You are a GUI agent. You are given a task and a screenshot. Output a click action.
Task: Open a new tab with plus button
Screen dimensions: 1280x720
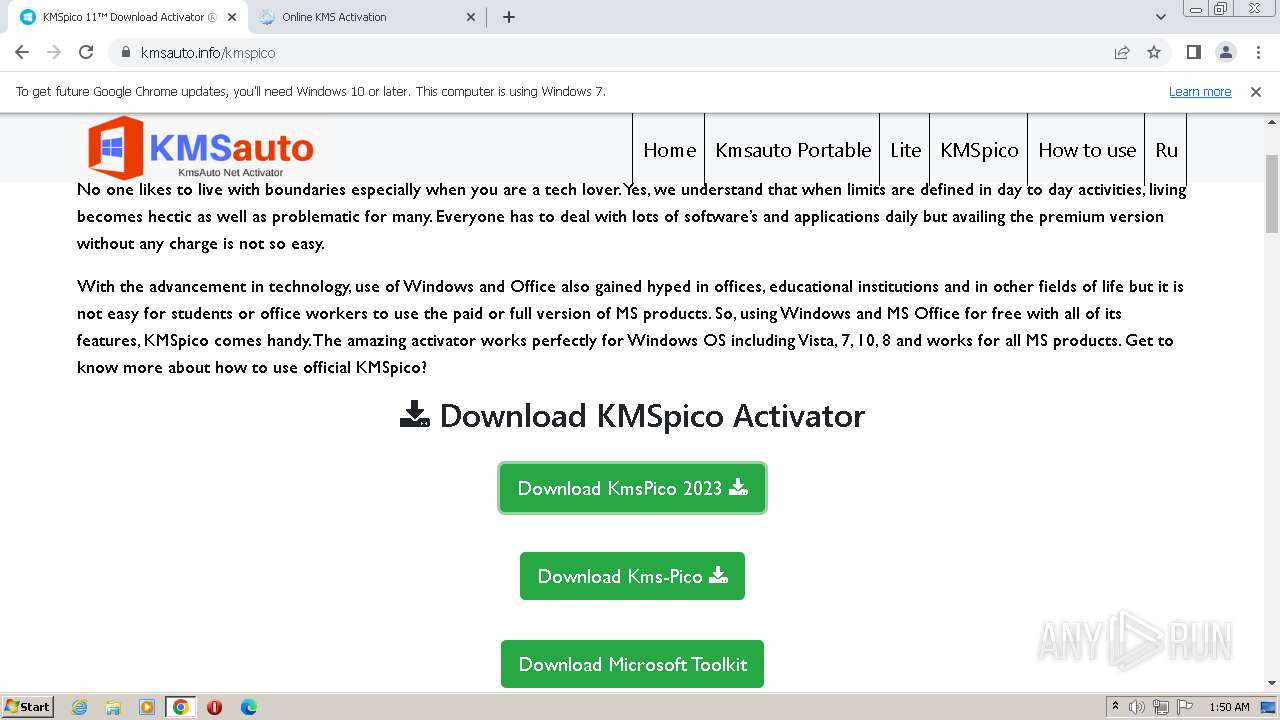509,17
